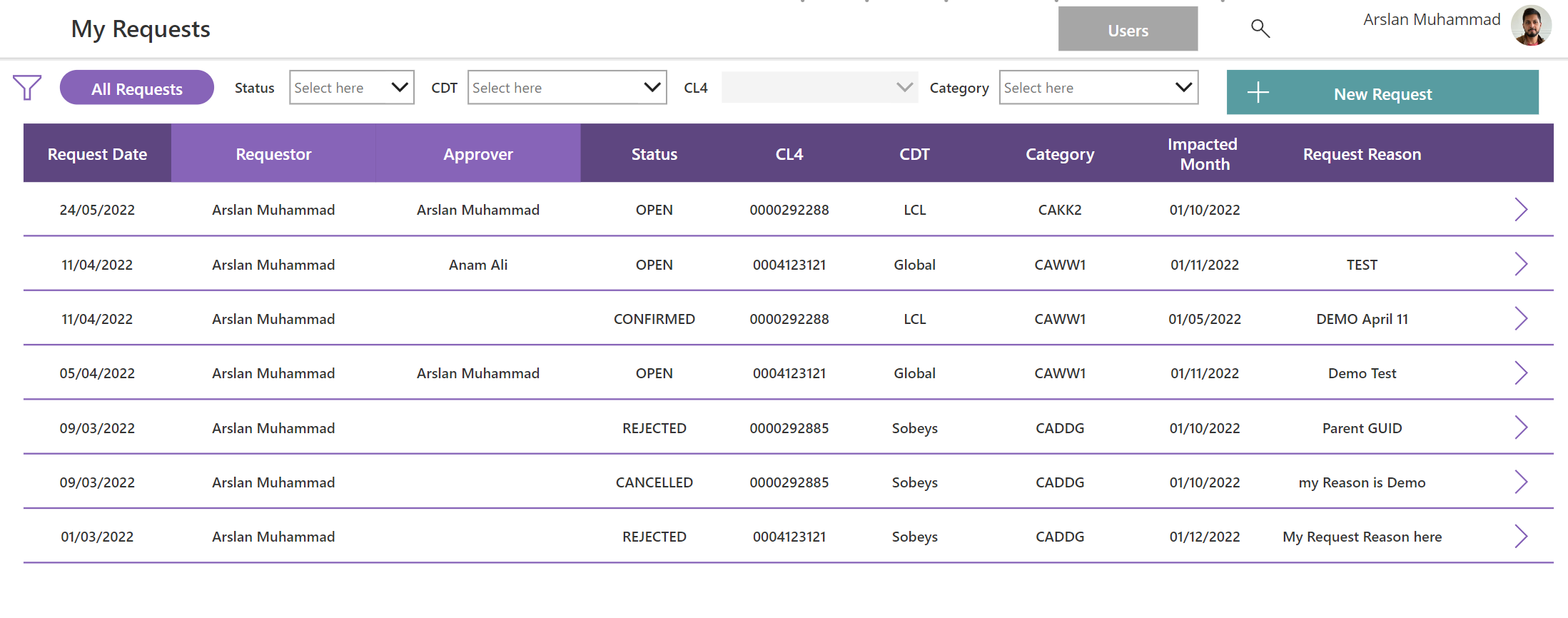Click the New Request button label
Viewport: 1568px width, 618px height.
[x=1382, y=93]
